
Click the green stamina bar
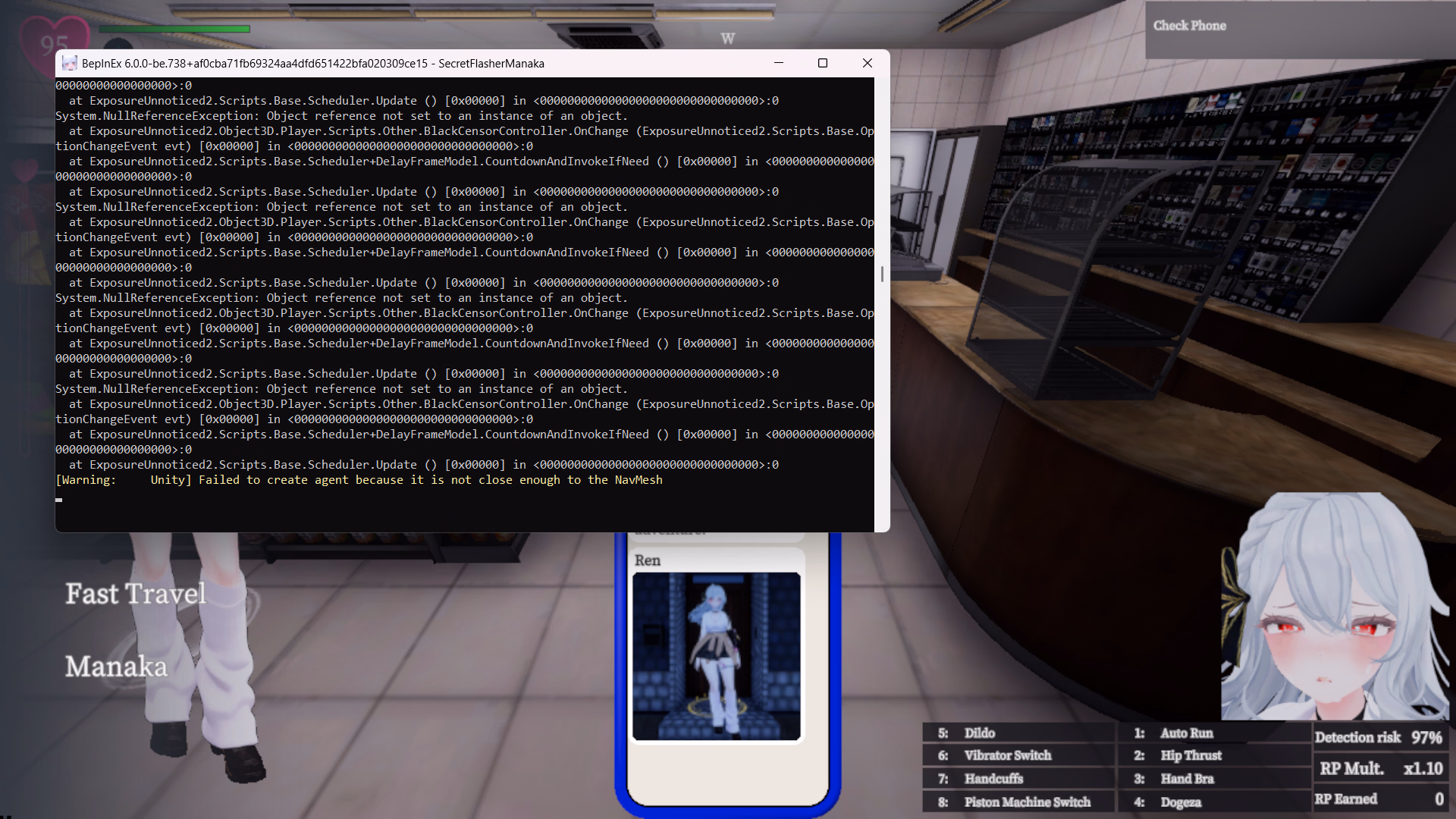pyautogui.click(x=174, y=30)
